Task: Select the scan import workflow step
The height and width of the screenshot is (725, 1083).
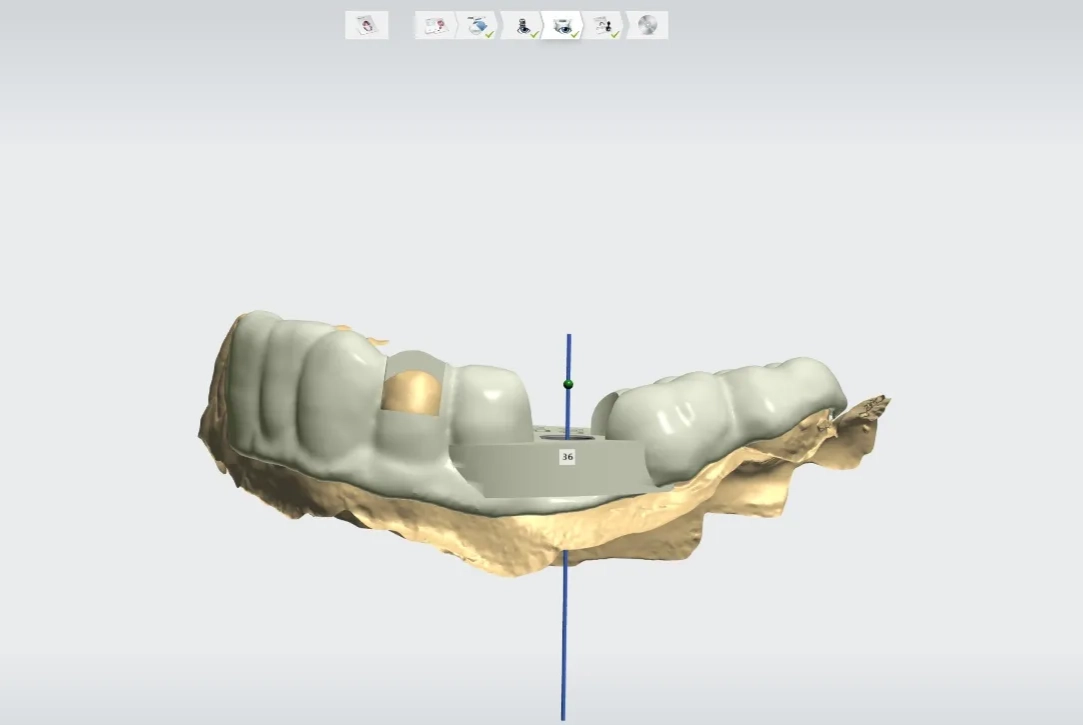Action: pyautogui.click(x=479, y=26)
